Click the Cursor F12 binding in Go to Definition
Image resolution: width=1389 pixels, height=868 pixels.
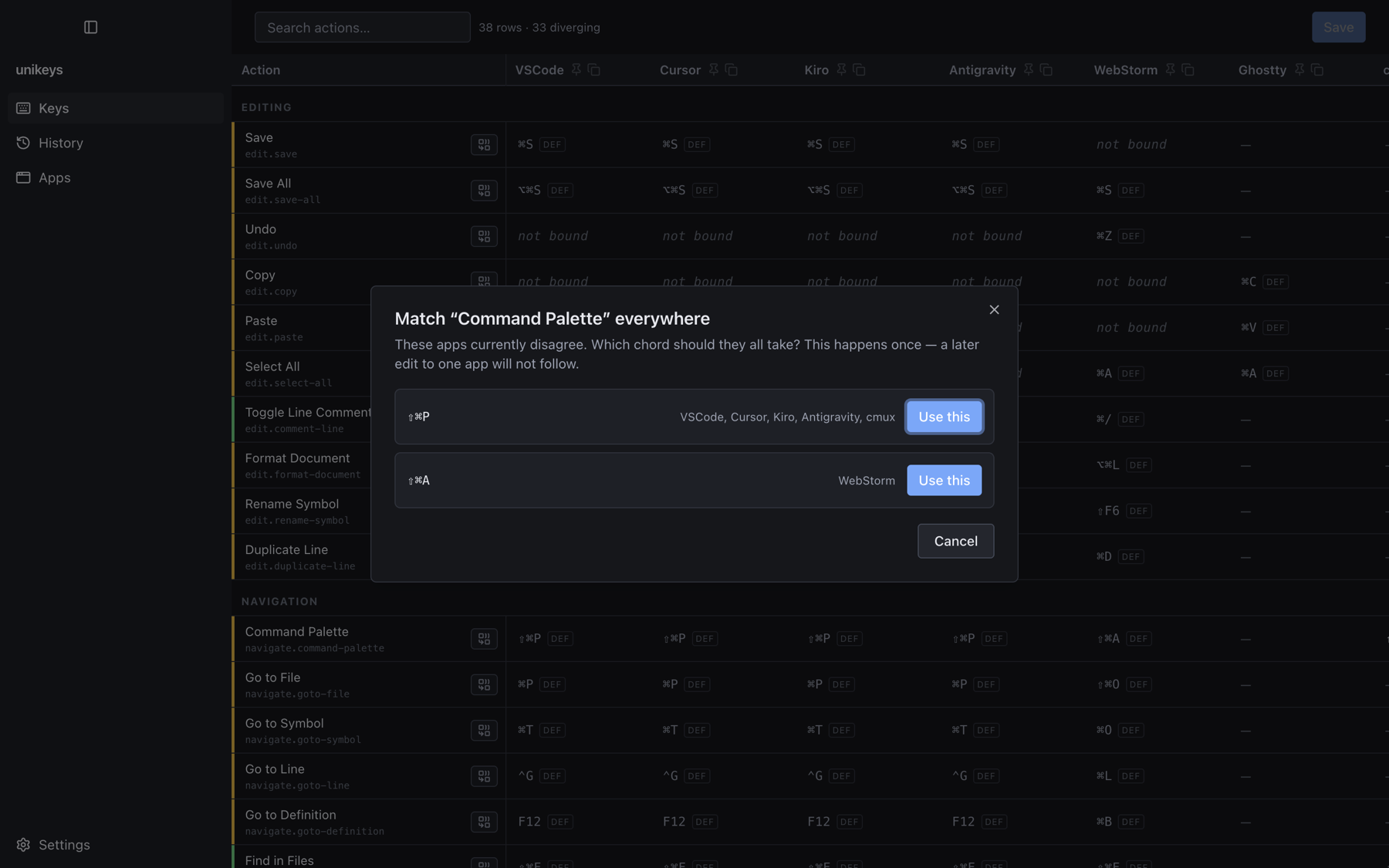point(674,822)
